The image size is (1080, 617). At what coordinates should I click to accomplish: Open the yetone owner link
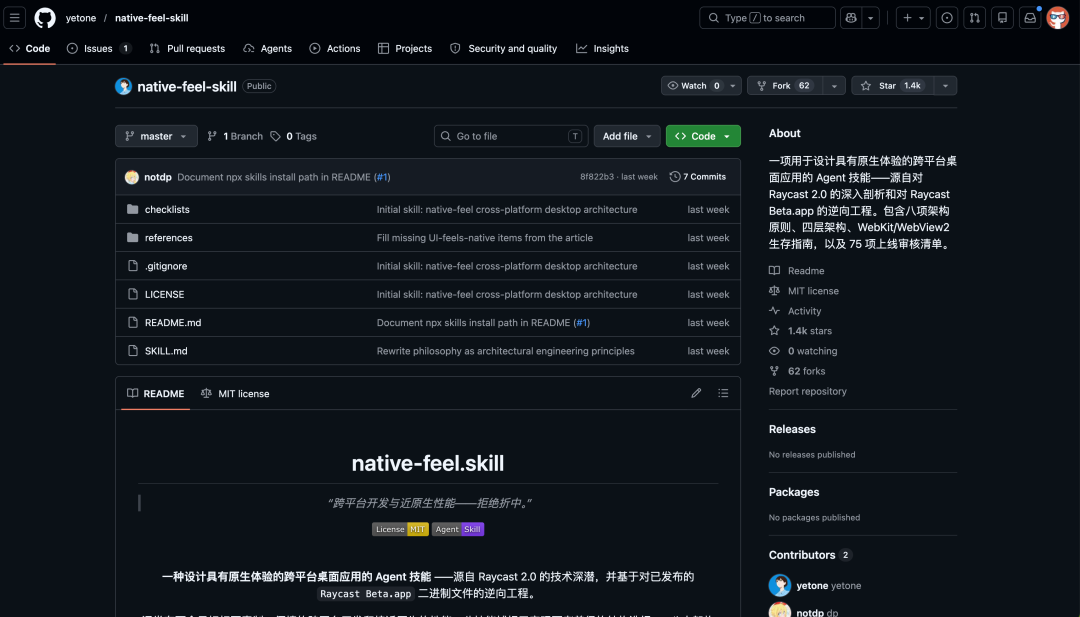click(x=81, y=18)
